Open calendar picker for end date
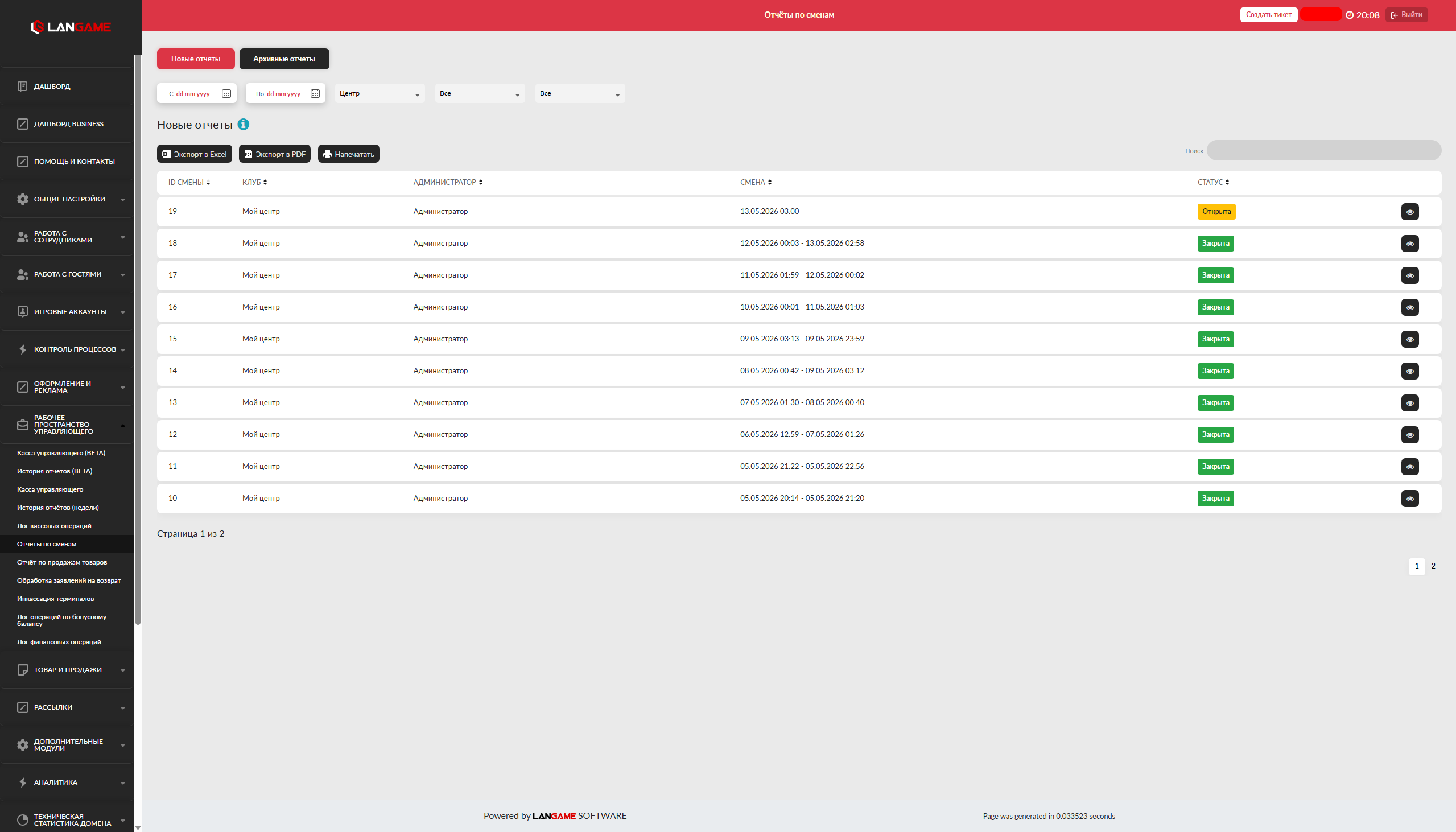The image size is (1456, 832). click(315, 93)
